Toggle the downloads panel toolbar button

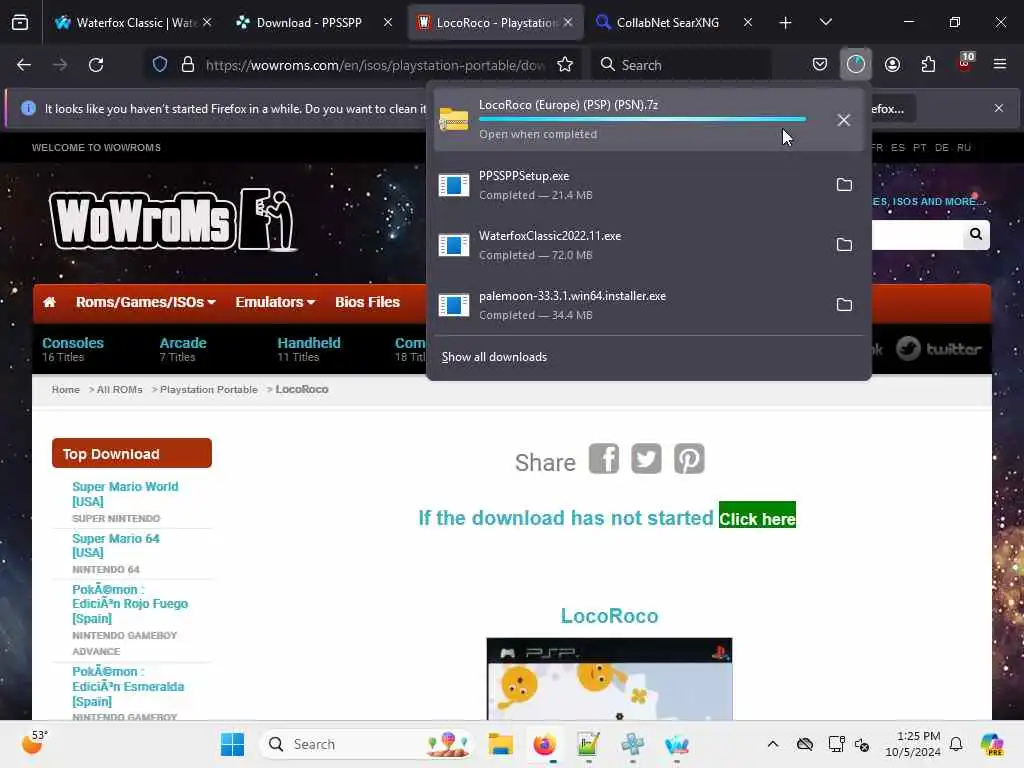856,65
